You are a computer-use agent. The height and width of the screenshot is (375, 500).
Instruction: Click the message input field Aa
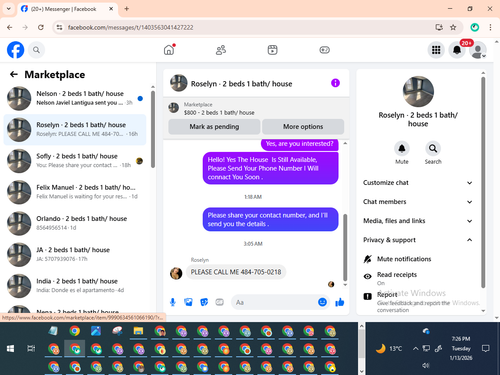click(273, 302)
